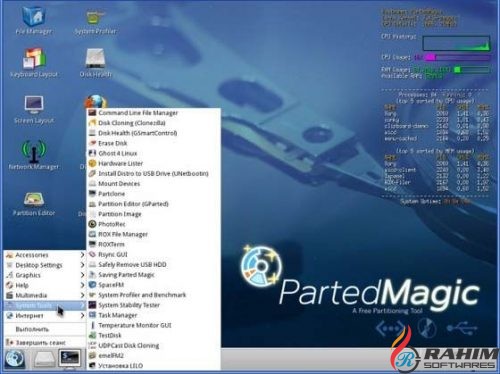The width and height of the screenshot is (500, 374).
Task: Launch Network Manager from the desktop
Action: click(34, 155)
